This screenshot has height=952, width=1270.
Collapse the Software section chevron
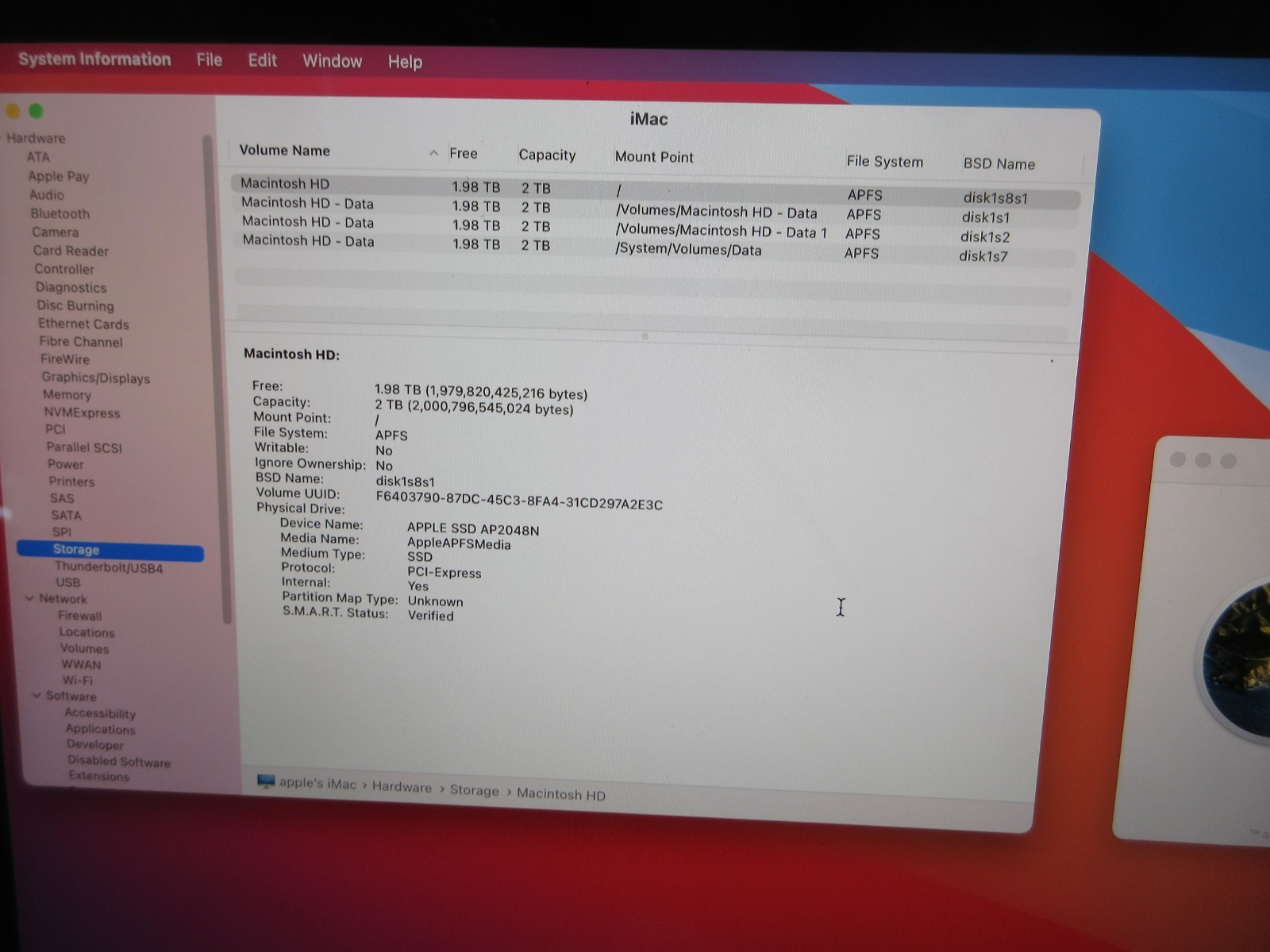click(x=36, y=696)
